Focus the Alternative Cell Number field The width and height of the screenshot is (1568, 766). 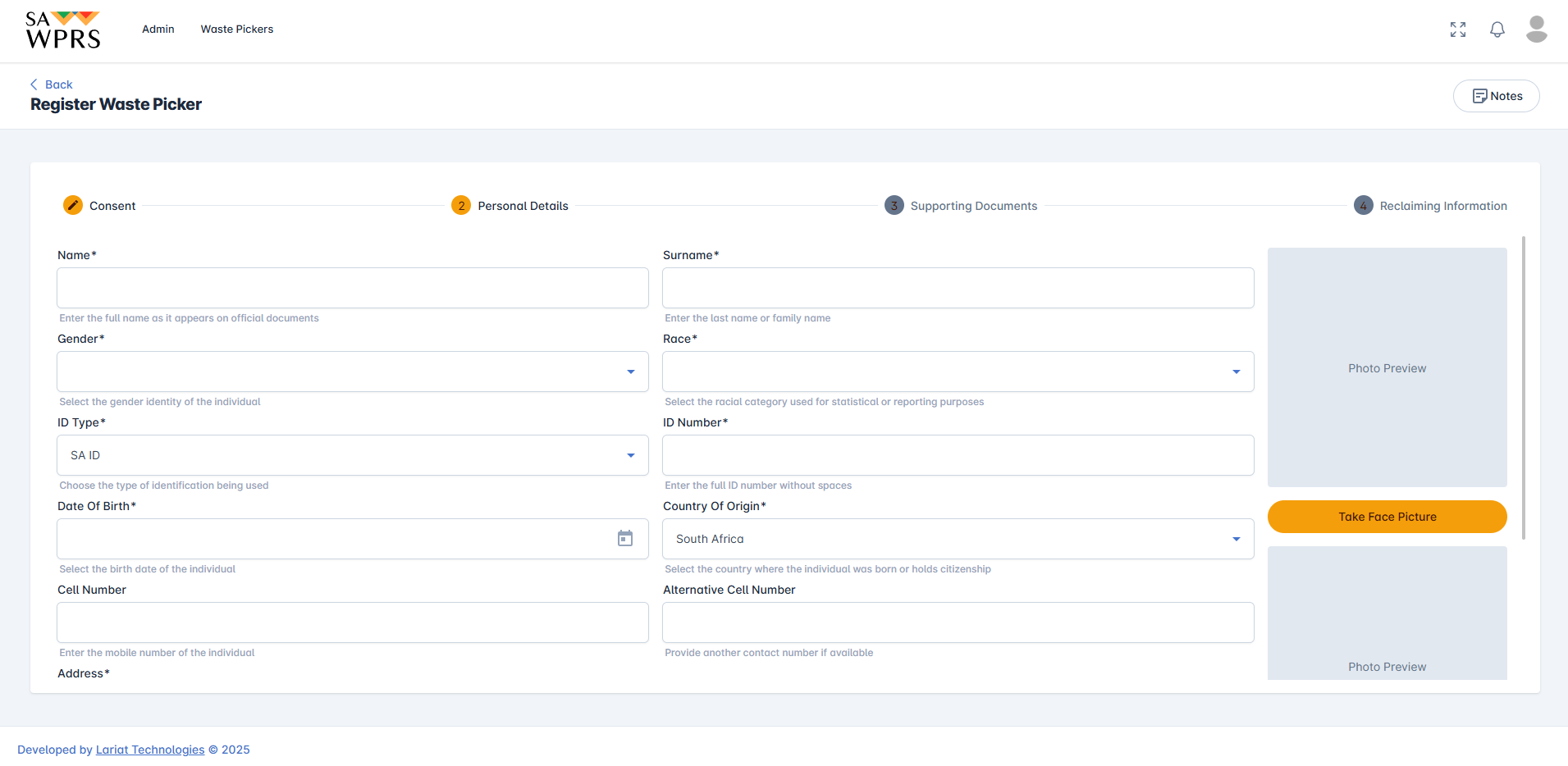pos(958,622)
